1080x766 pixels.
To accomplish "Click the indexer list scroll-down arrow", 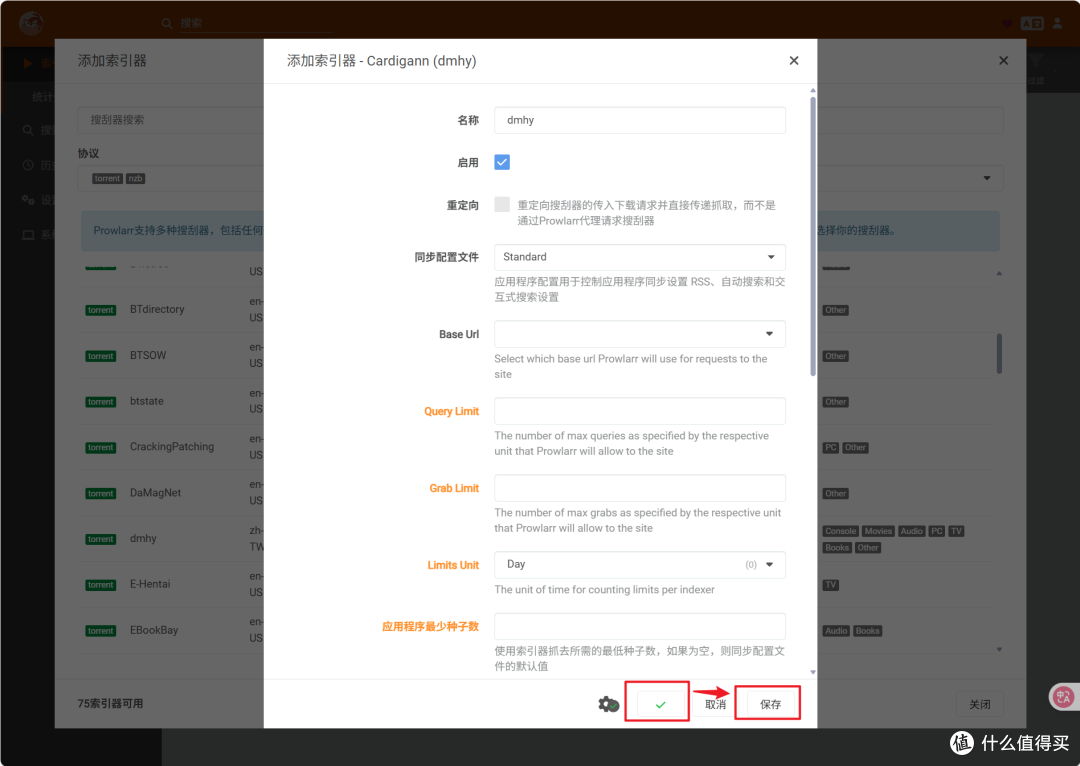I will (999, 649).
